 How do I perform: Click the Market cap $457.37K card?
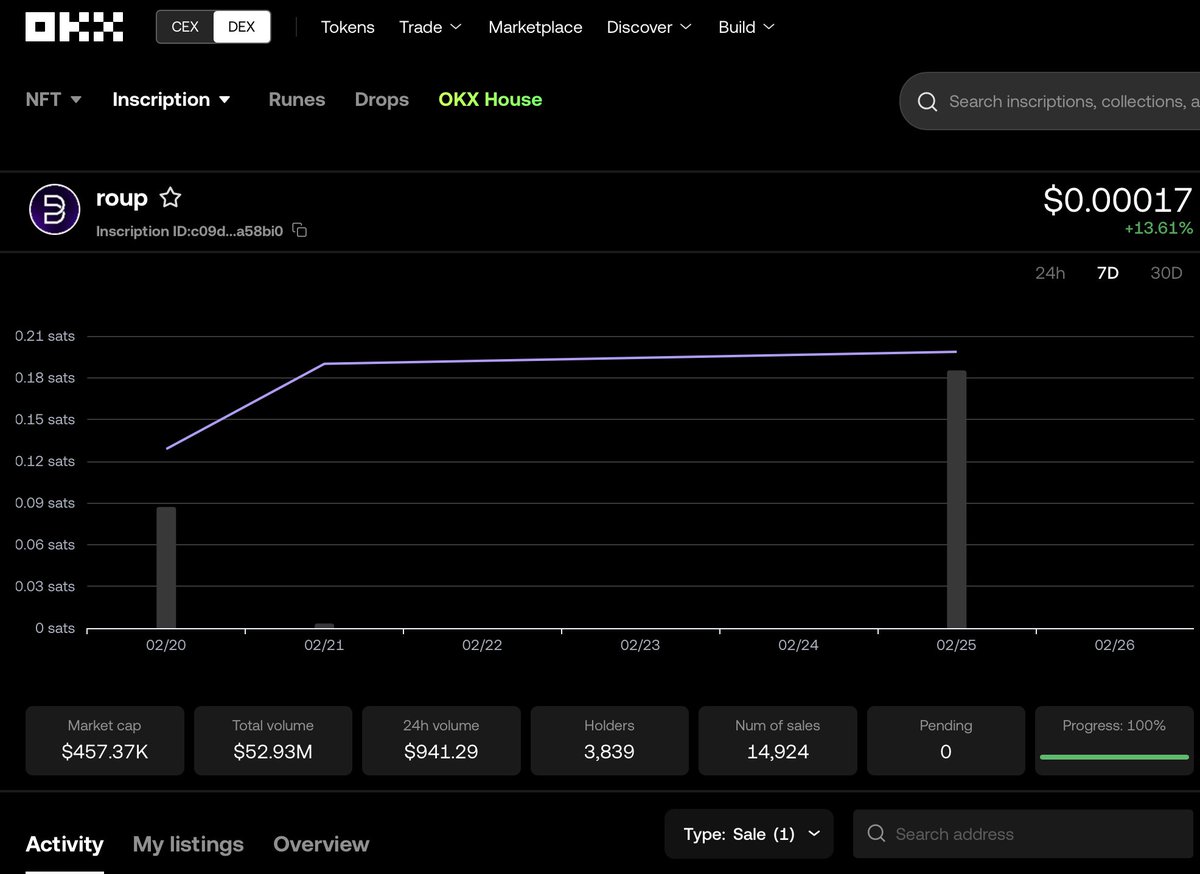click(105, 740)
